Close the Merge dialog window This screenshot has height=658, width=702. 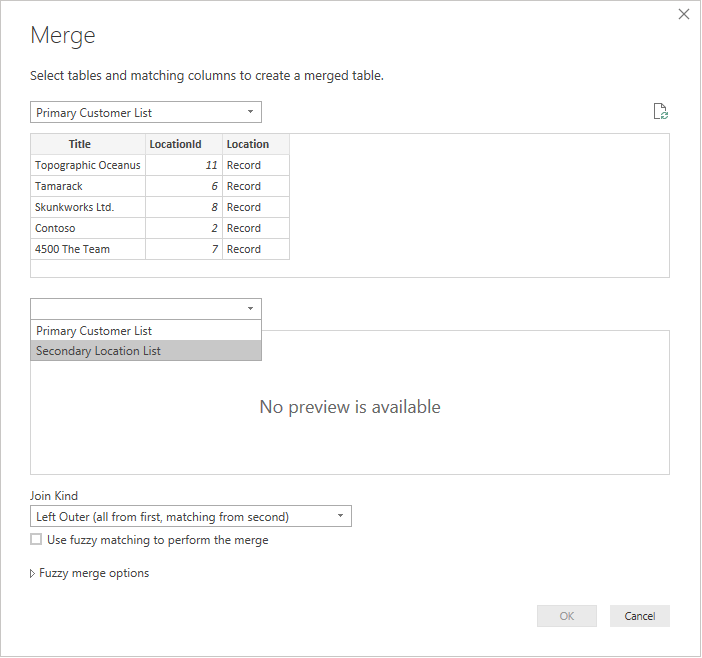pyautogui.click(x=684, y=14)
